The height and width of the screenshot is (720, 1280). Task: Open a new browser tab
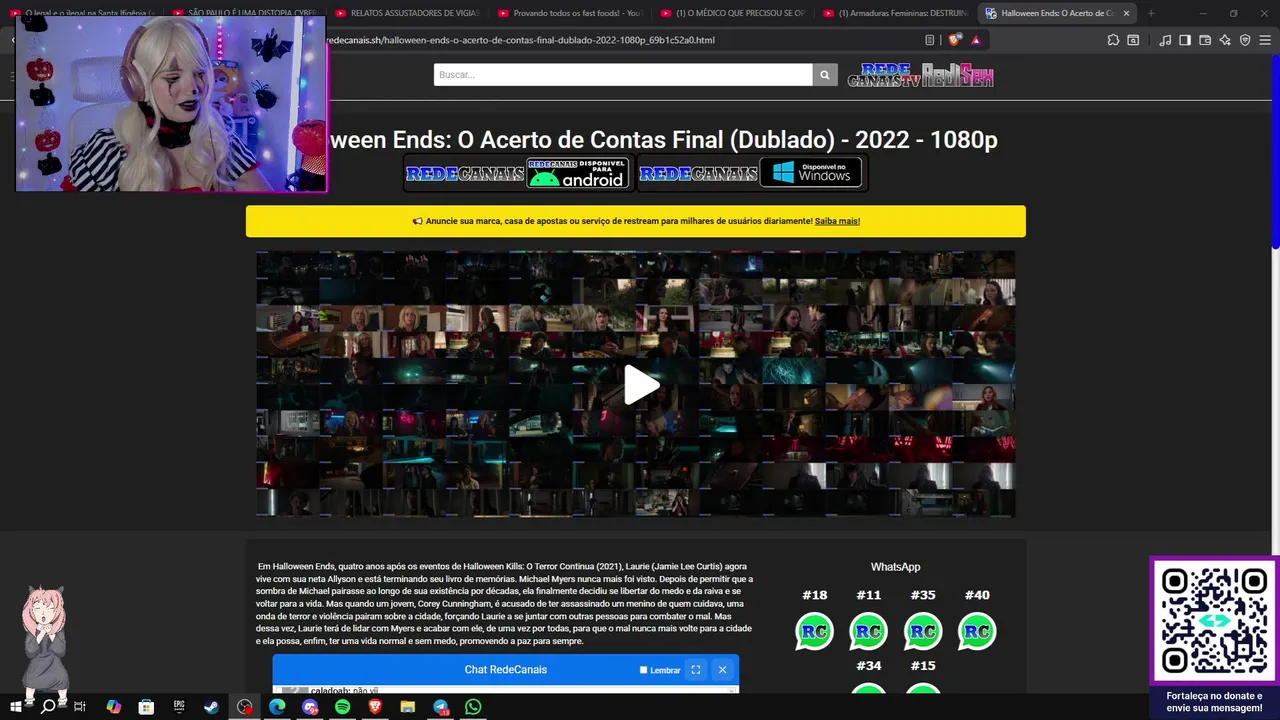(x=1151, y=13)
